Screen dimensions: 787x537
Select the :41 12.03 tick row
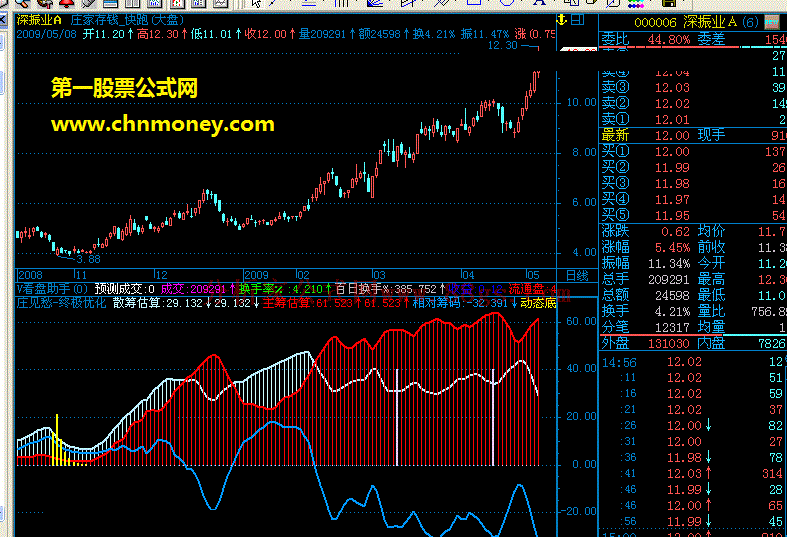pos(693,474)
